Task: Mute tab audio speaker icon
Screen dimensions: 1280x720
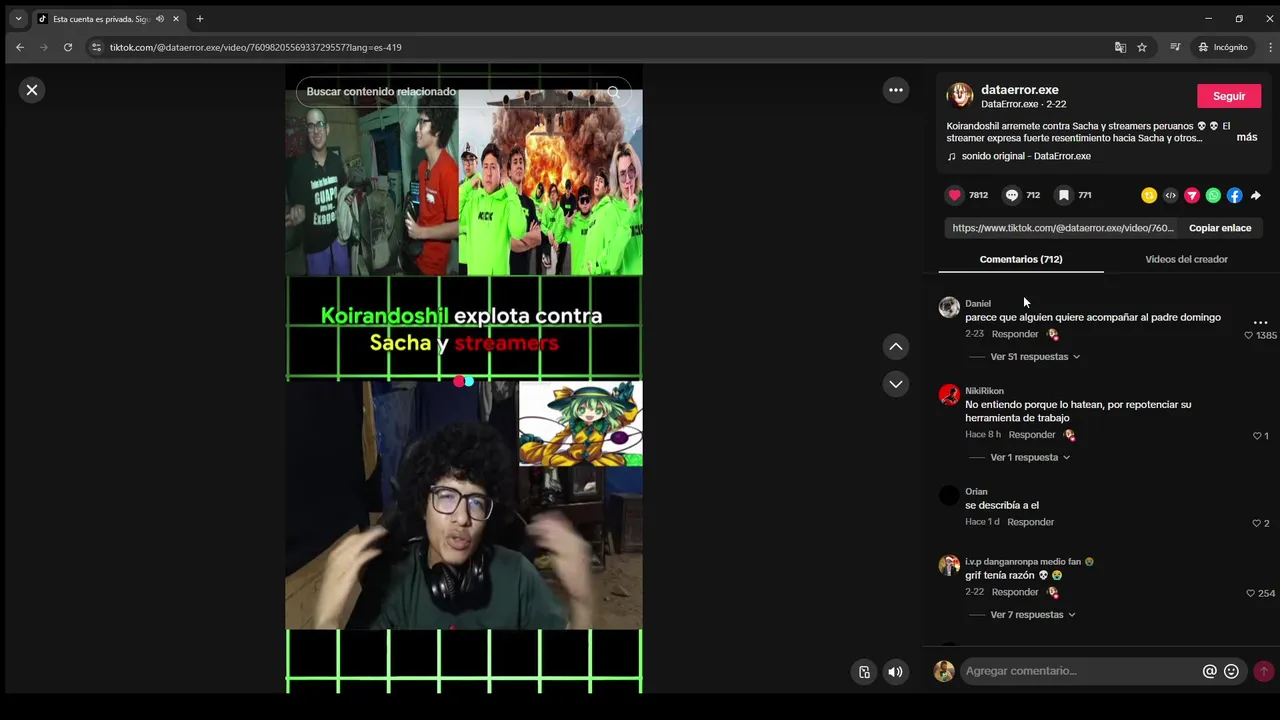Action: point(160,19)
